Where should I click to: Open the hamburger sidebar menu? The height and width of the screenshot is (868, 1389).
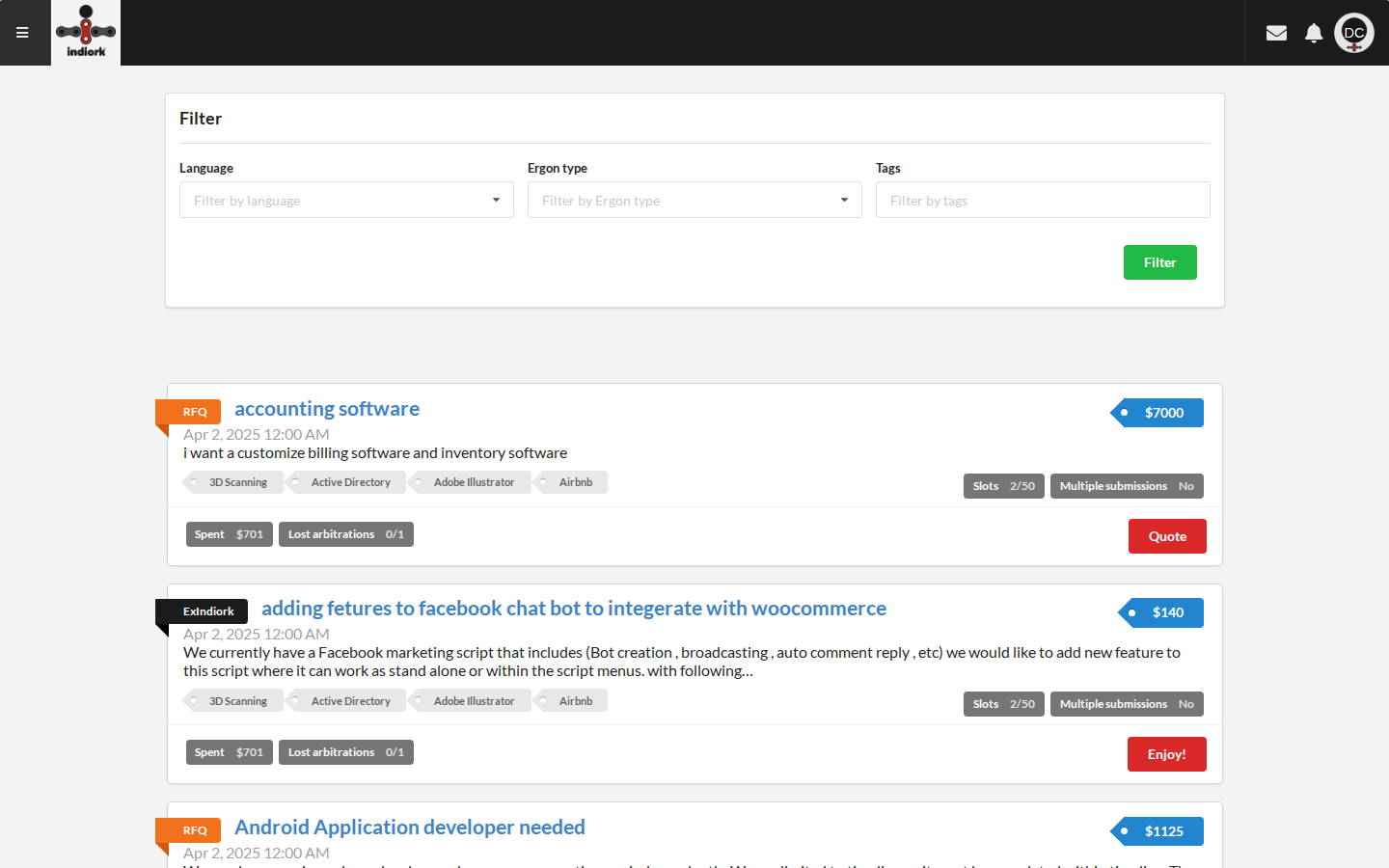22,33
